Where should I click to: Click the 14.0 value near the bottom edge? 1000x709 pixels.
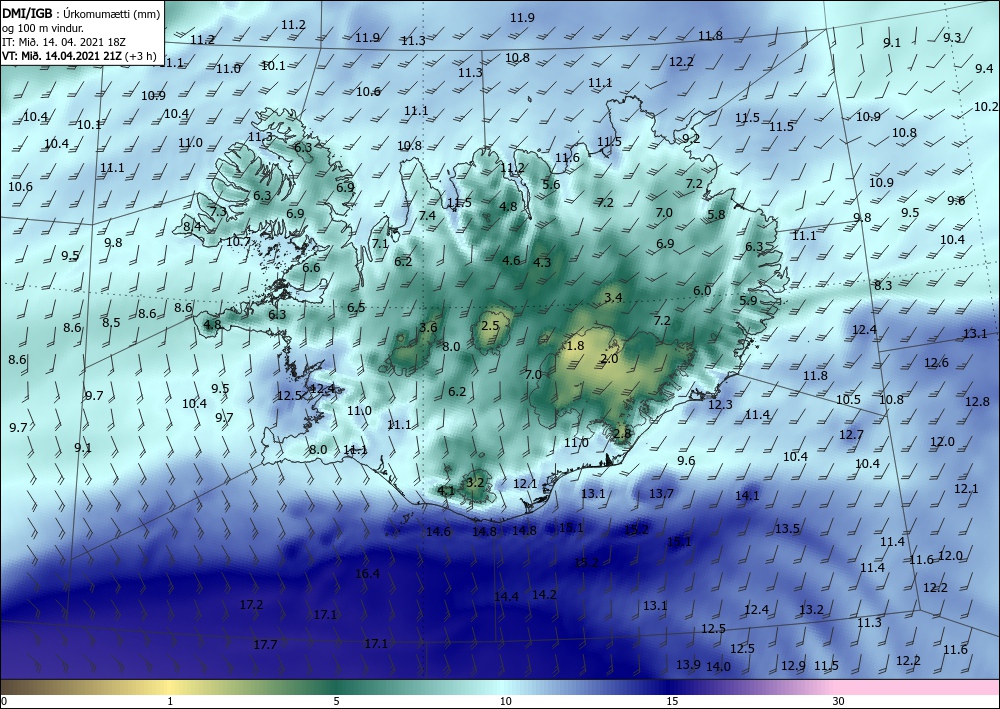(x=718, y=667)
